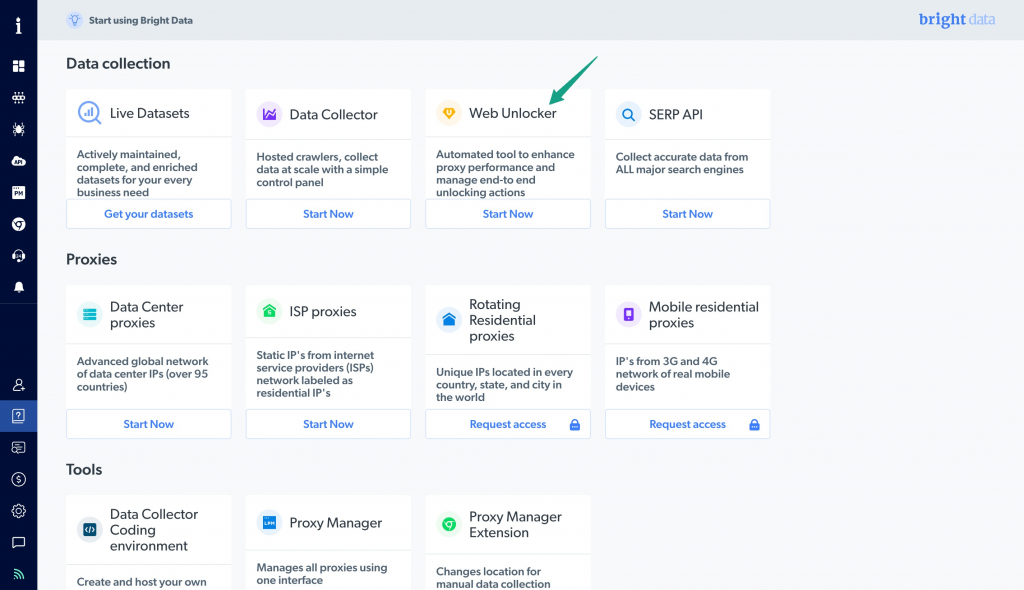Click the Rotating Residential proxies house icon
This screenshot has width=1024, height=590.
click(x=449, y=320)
